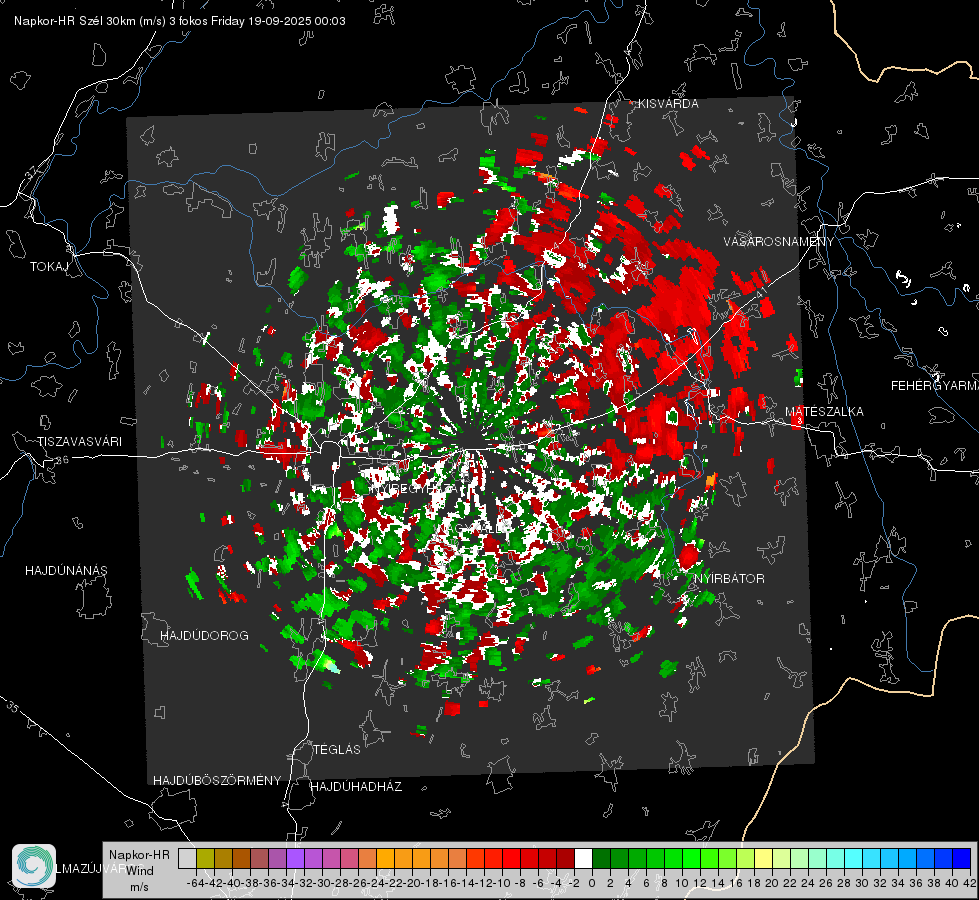This screenshot has height=900, width=979.
Task: Click the Napkor-HR label in the legend
Action: point(139,855)
